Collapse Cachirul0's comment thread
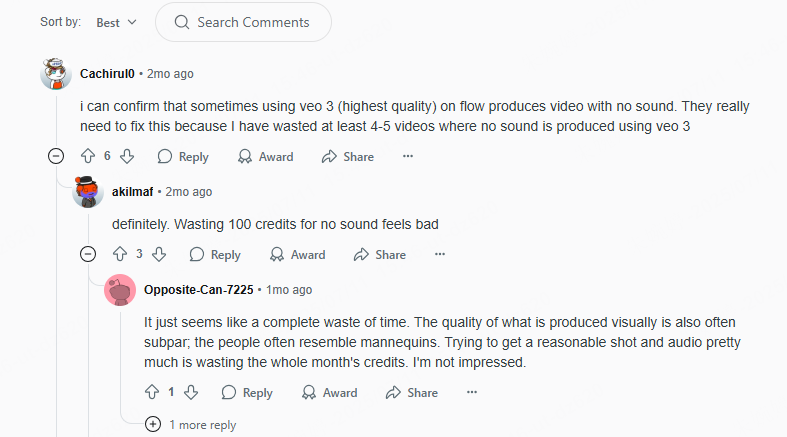787x437 pixels. (x=56, y=156)
